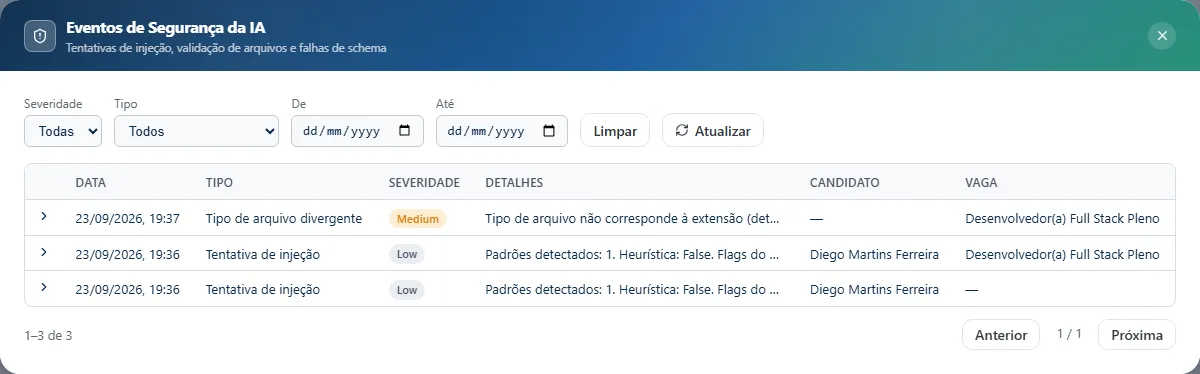
Task: Click the Low badge in the 19:36 Full Stack row
Action: (407, 254)
